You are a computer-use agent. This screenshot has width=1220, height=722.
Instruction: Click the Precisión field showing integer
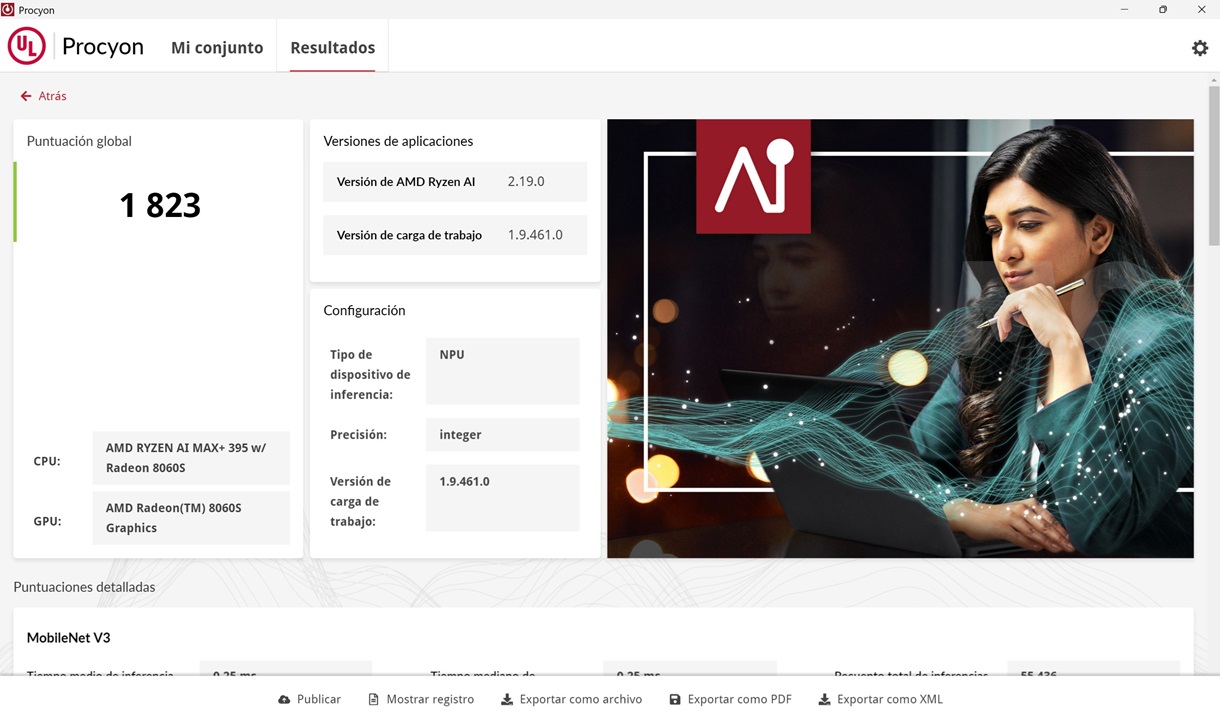pos(502,434)
